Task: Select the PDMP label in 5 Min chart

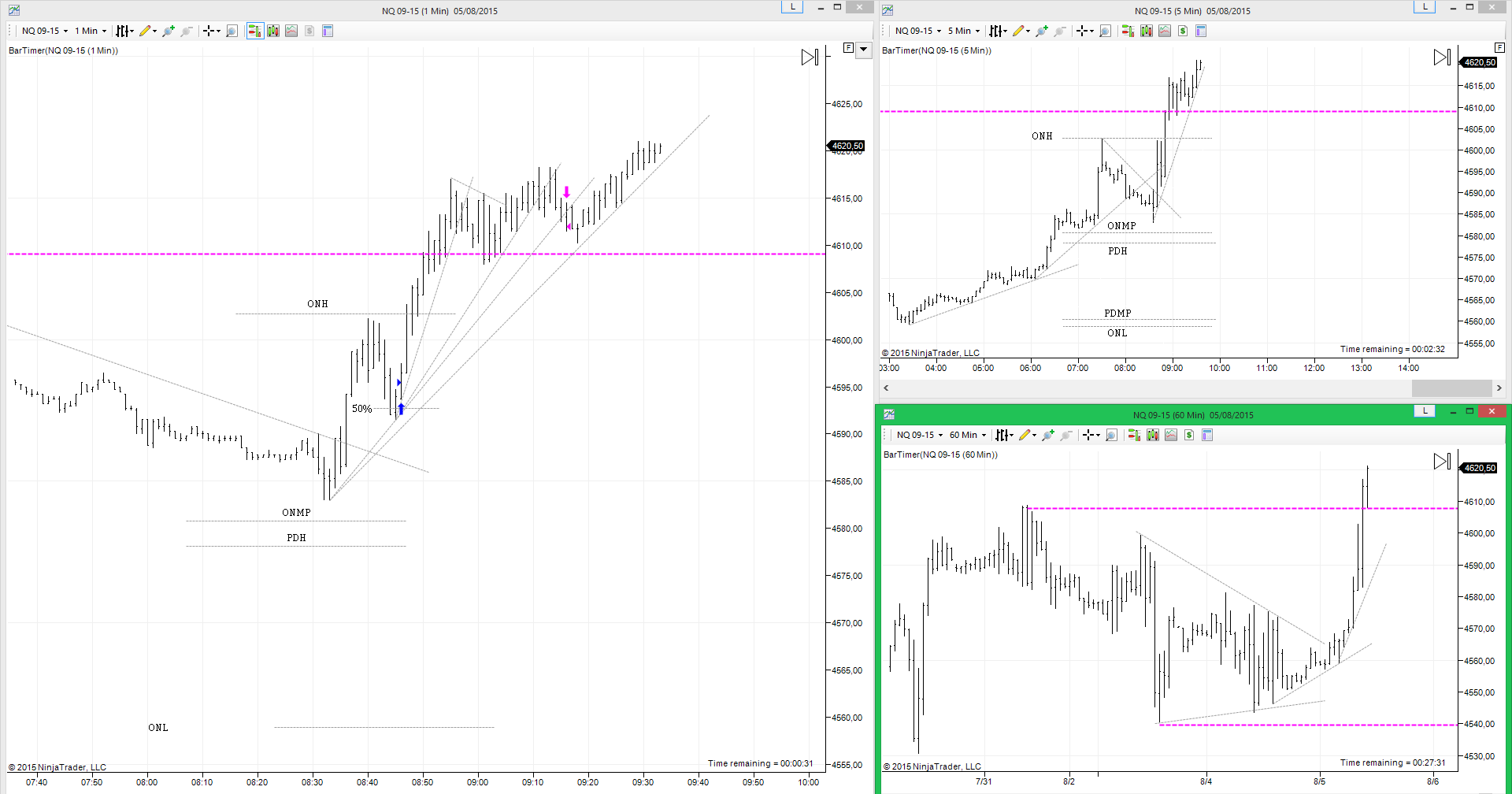Action: pyautogui.click(x=1117, y=314)
